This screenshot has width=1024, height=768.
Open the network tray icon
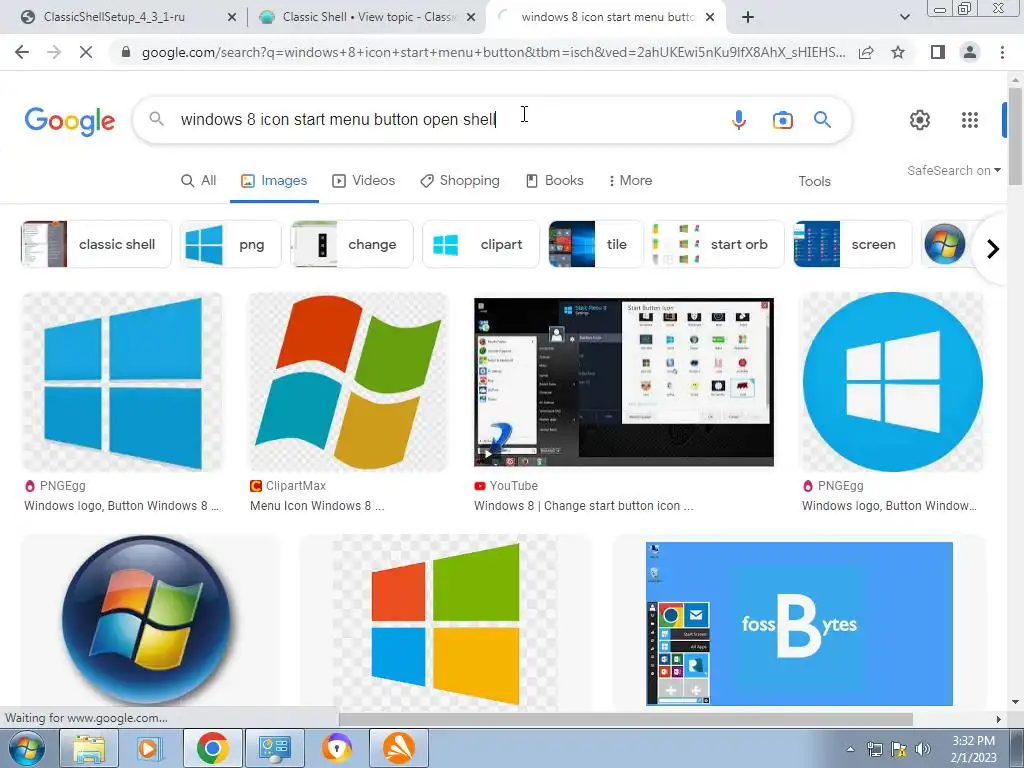[x=874, y=749]
